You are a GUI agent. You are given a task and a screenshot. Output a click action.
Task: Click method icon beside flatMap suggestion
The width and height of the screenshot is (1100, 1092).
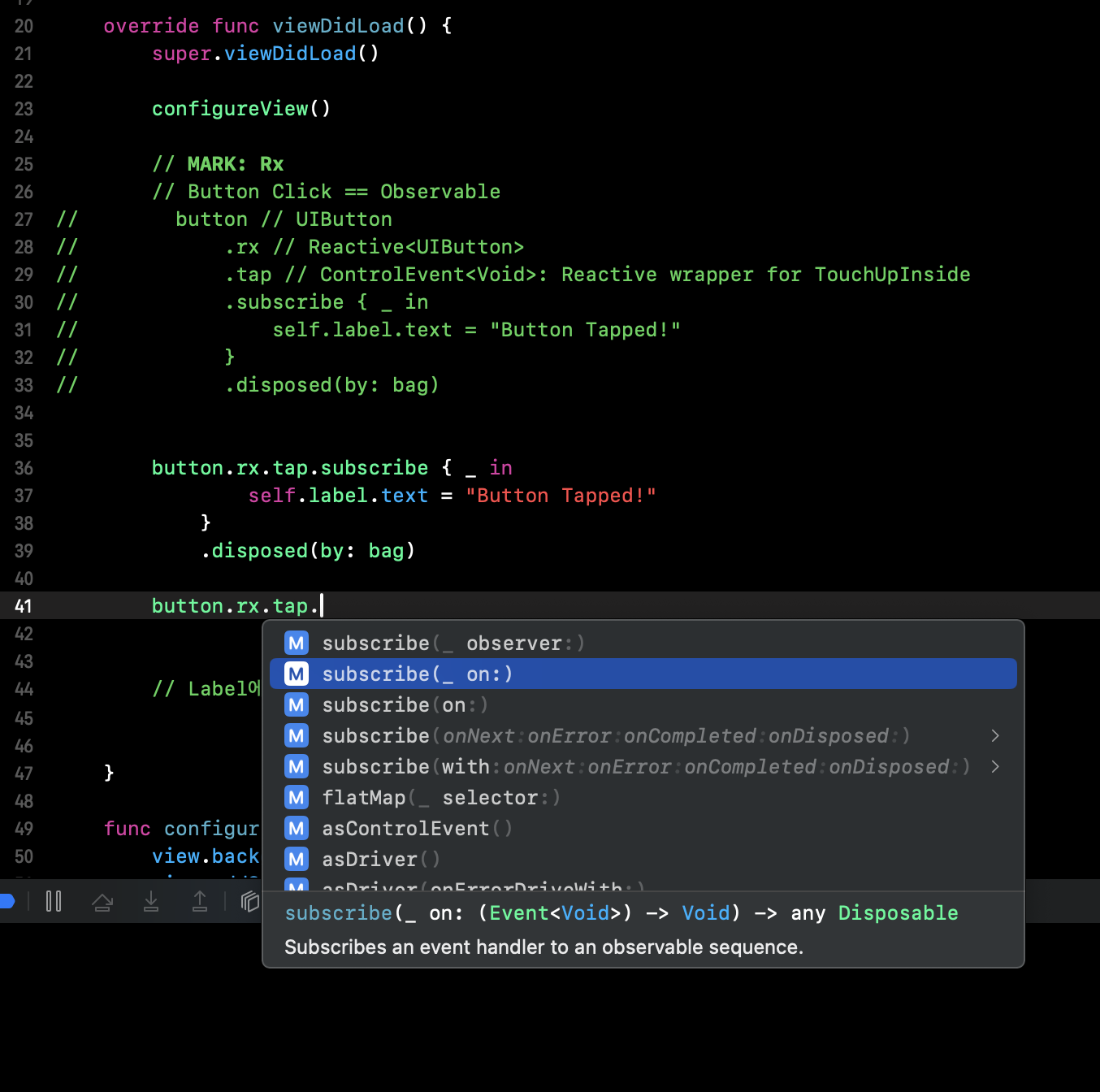297,798
